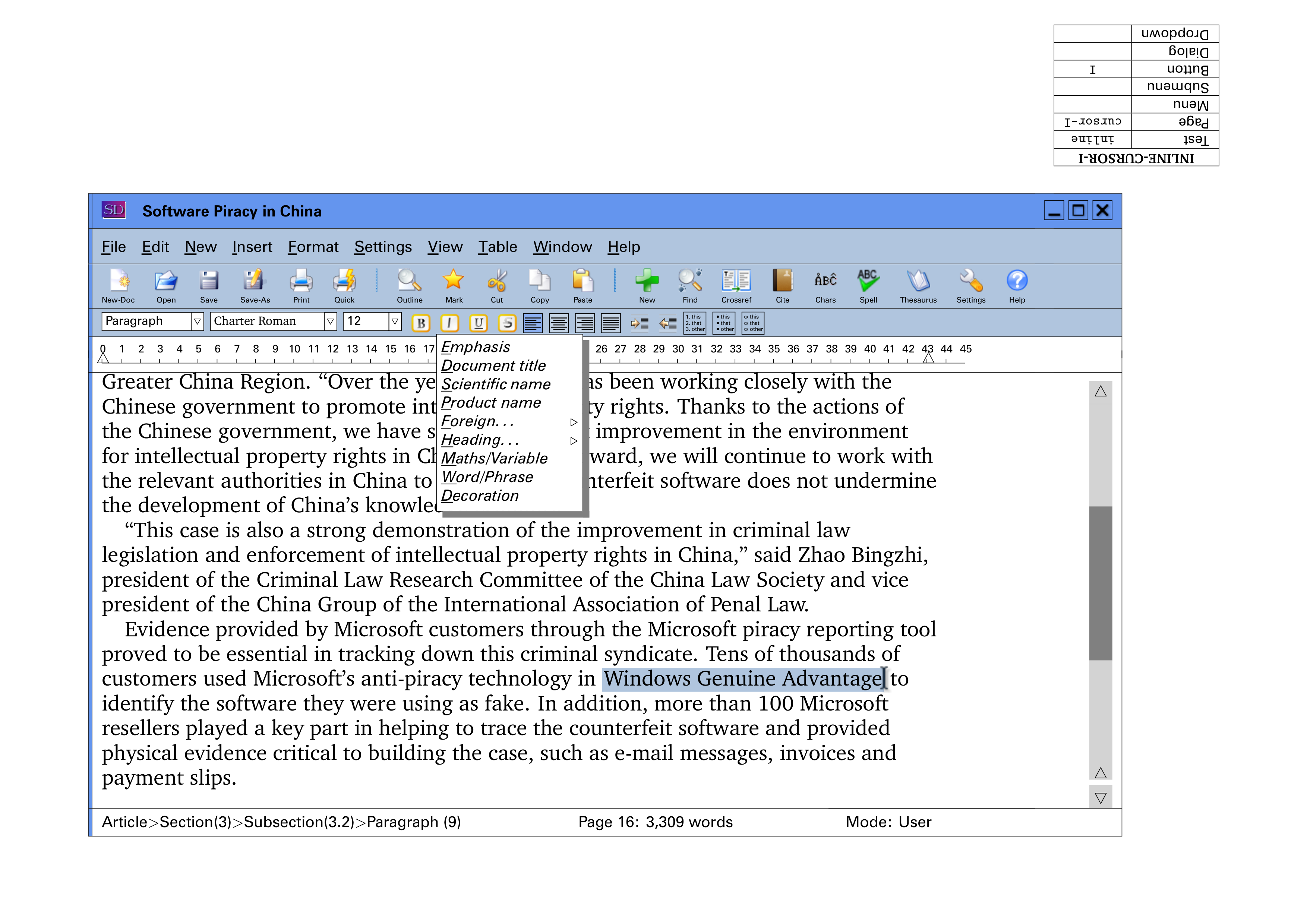
Task: Choose Emphasis from the italic menu
Action: coord(510,347)
